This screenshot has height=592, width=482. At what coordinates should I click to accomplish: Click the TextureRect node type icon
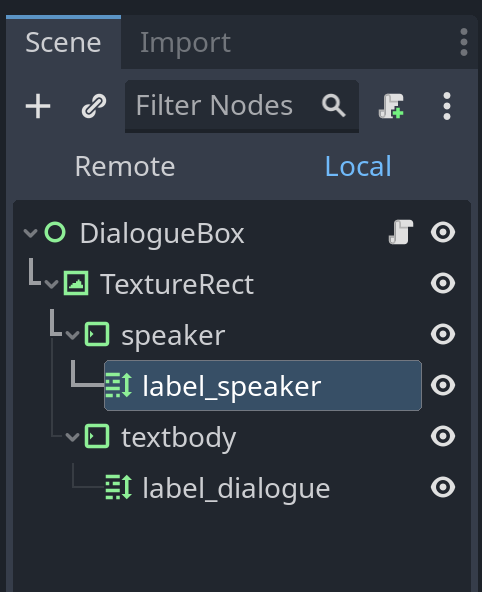76,283
